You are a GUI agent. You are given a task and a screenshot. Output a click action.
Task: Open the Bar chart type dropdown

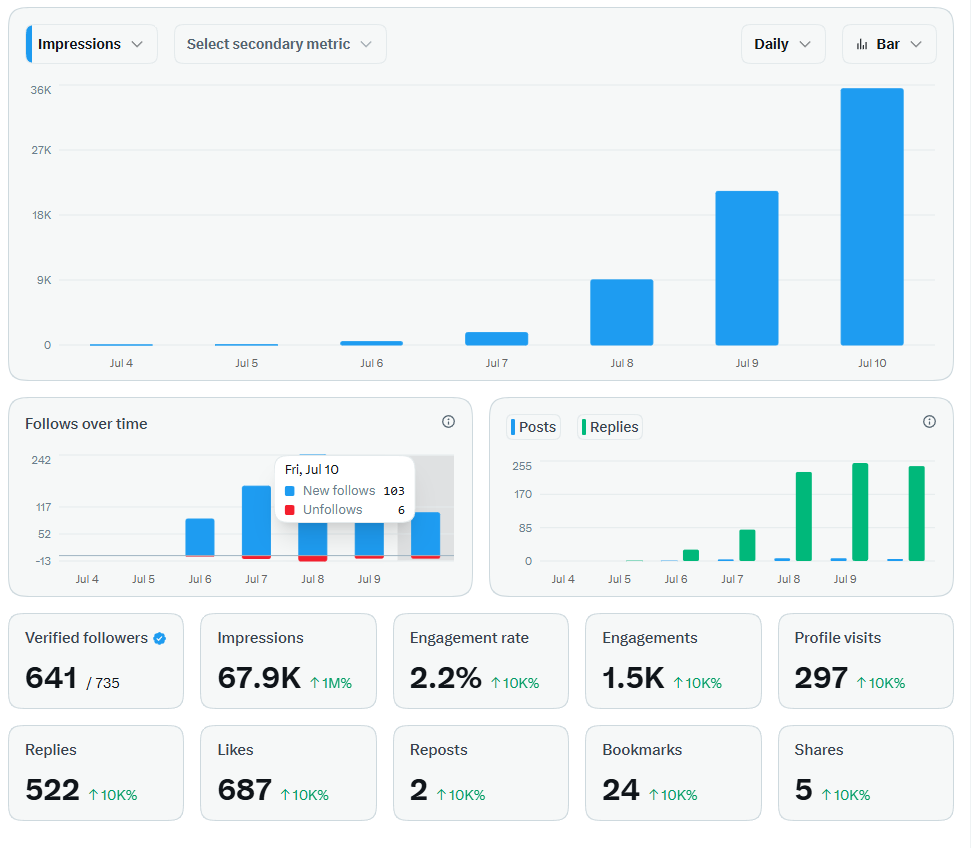pyautogui.click(x=889, y=44)
